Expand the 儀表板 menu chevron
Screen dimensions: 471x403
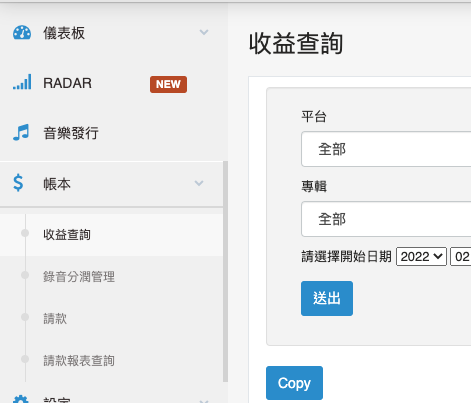pyautogui.click(x=204, y=32)
